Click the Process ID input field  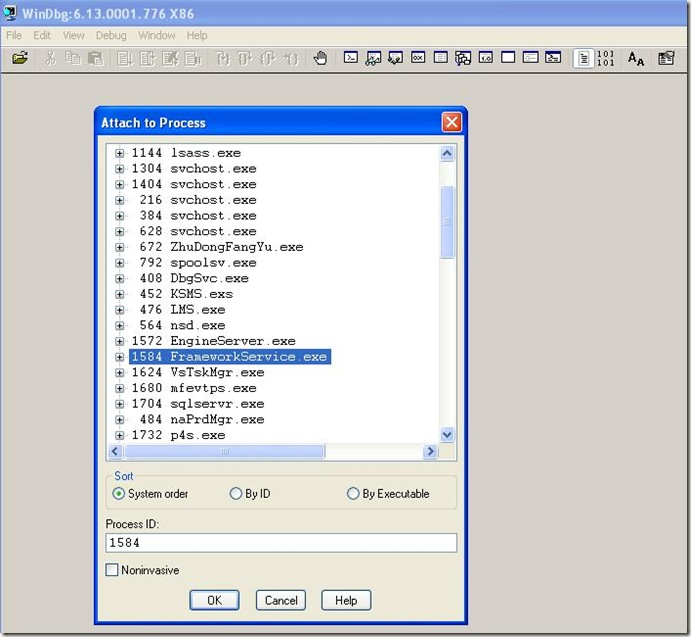pyautogui.click(x=281, y=543)
